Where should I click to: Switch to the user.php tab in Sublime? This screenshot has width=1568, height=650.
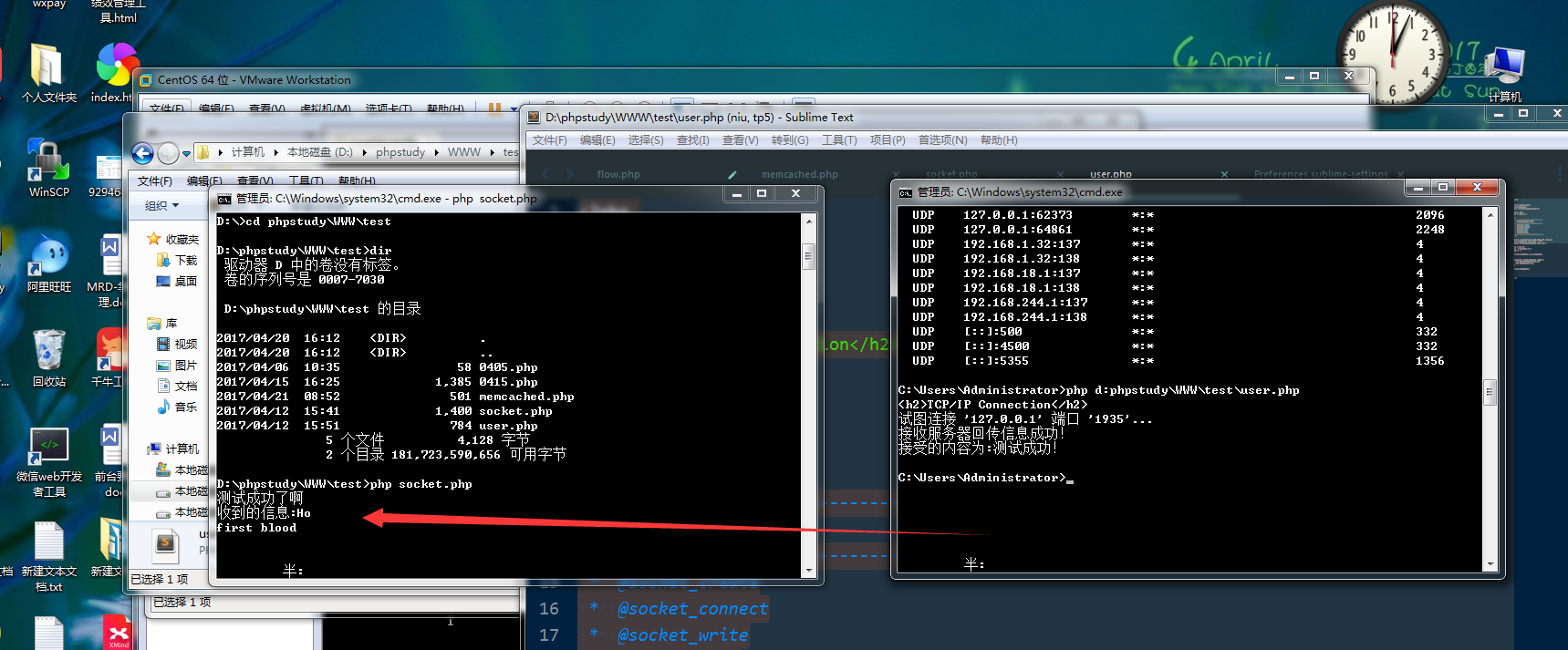click(1111, 174)
